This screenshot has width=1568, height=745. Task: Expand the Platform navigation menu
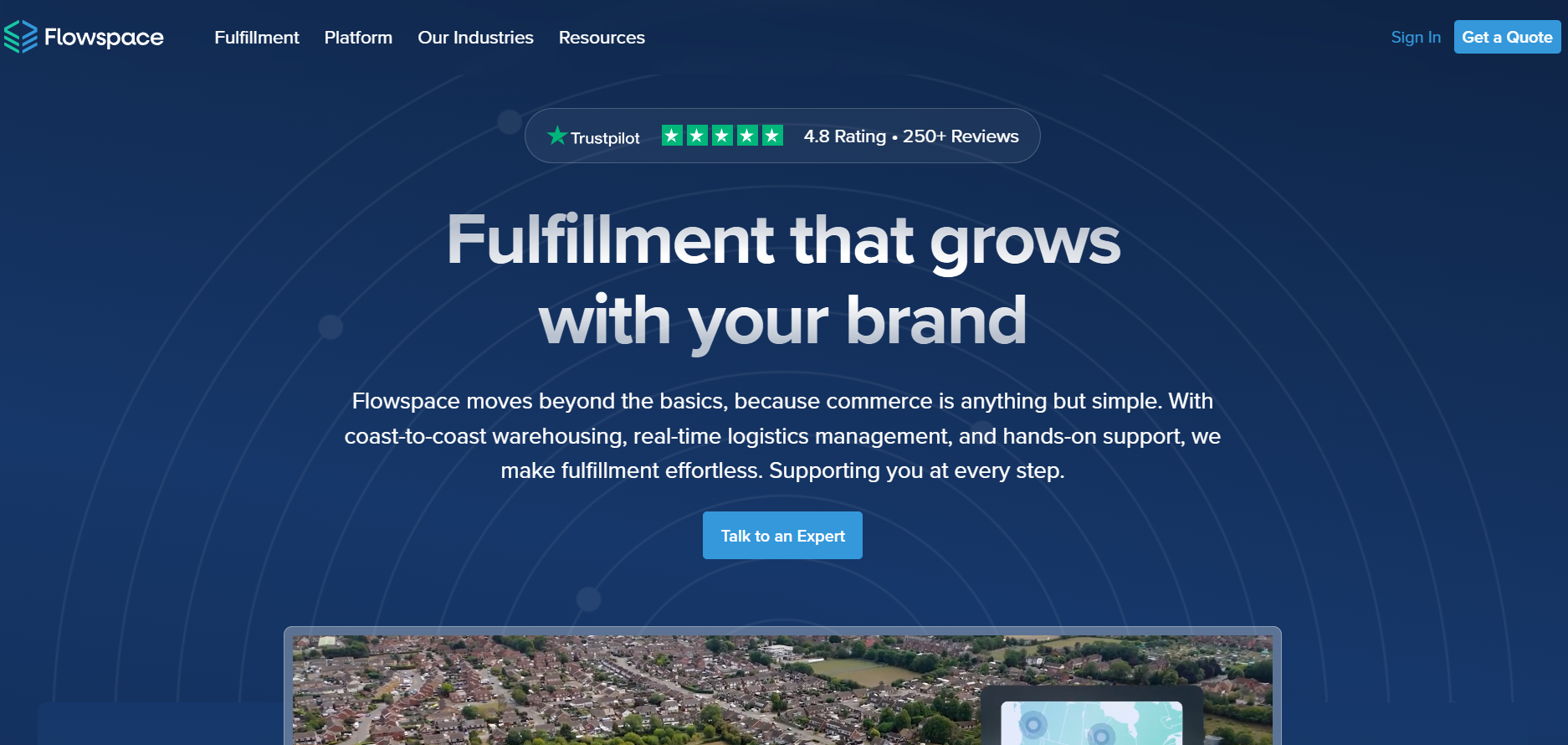358,38
